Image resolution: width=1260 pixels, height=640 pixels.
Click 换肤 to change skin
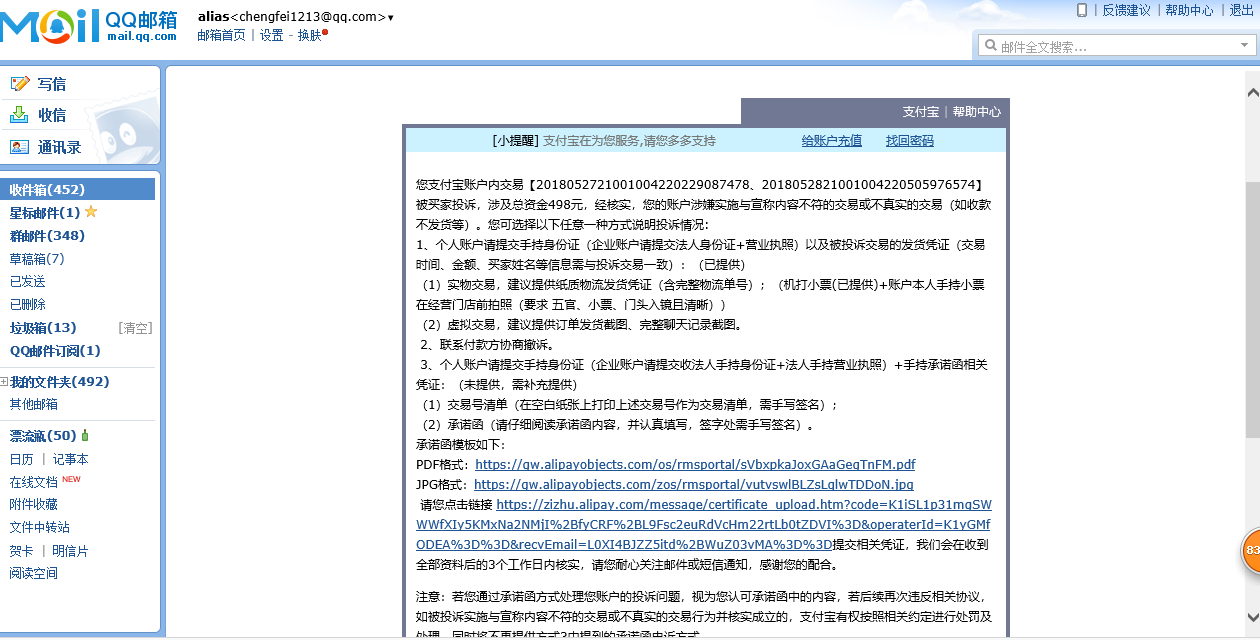pos(310,35)
